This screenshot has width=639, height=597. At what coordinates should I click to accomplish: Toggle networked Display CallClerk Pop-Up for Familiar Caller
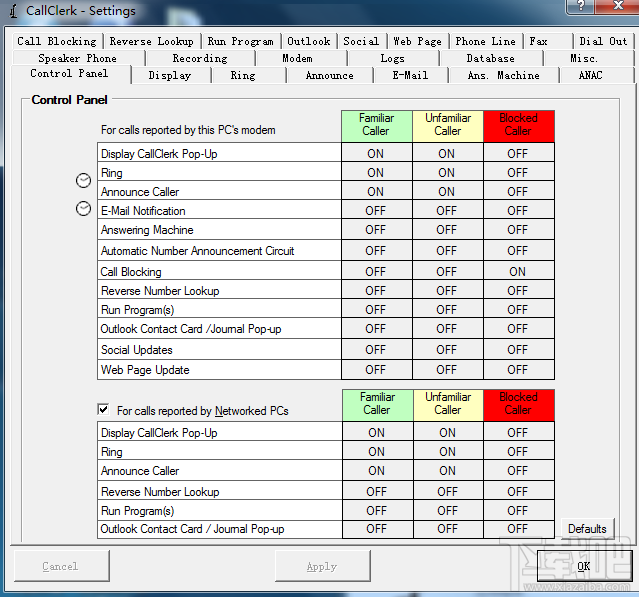pos(377,432)
